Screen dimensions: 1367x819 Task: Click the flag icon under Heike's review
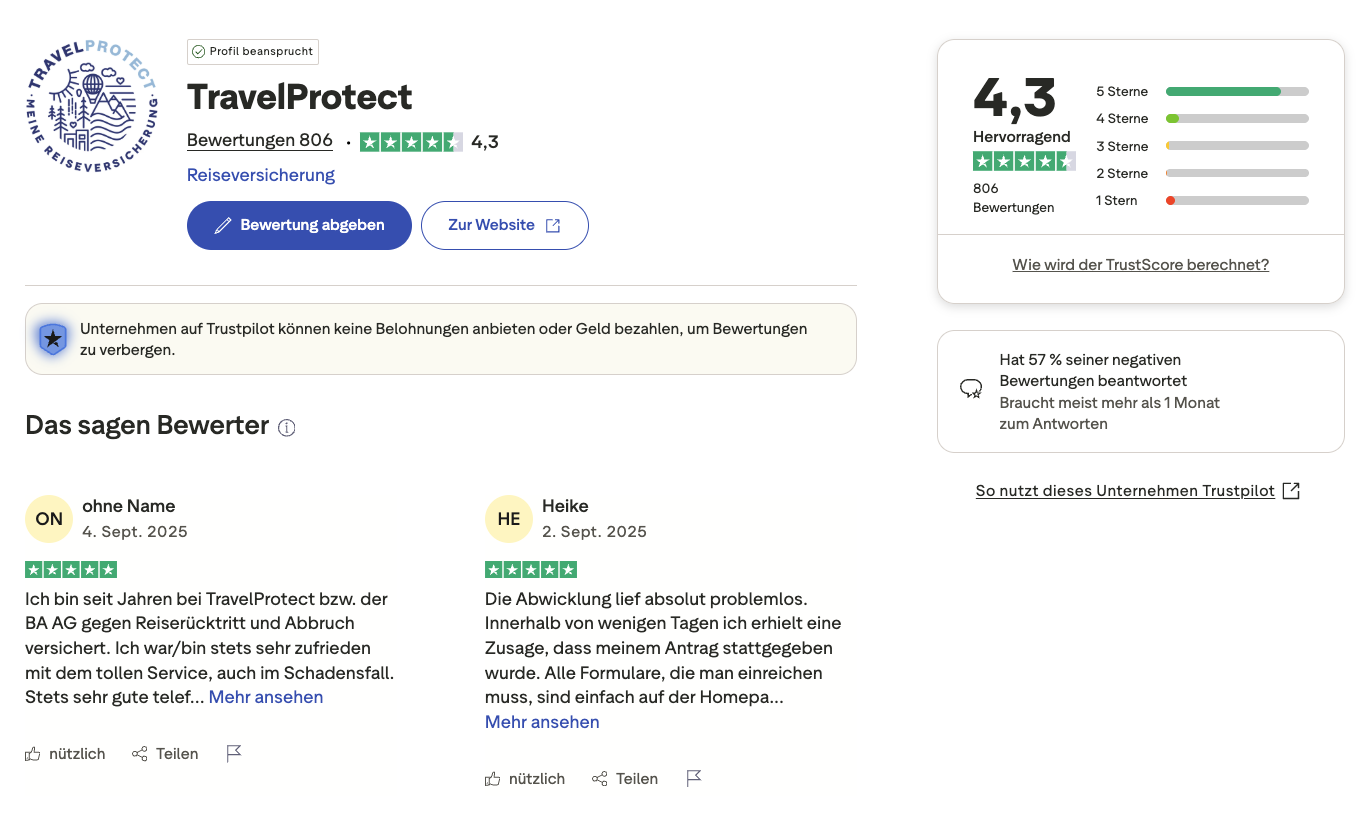(694, 778)
